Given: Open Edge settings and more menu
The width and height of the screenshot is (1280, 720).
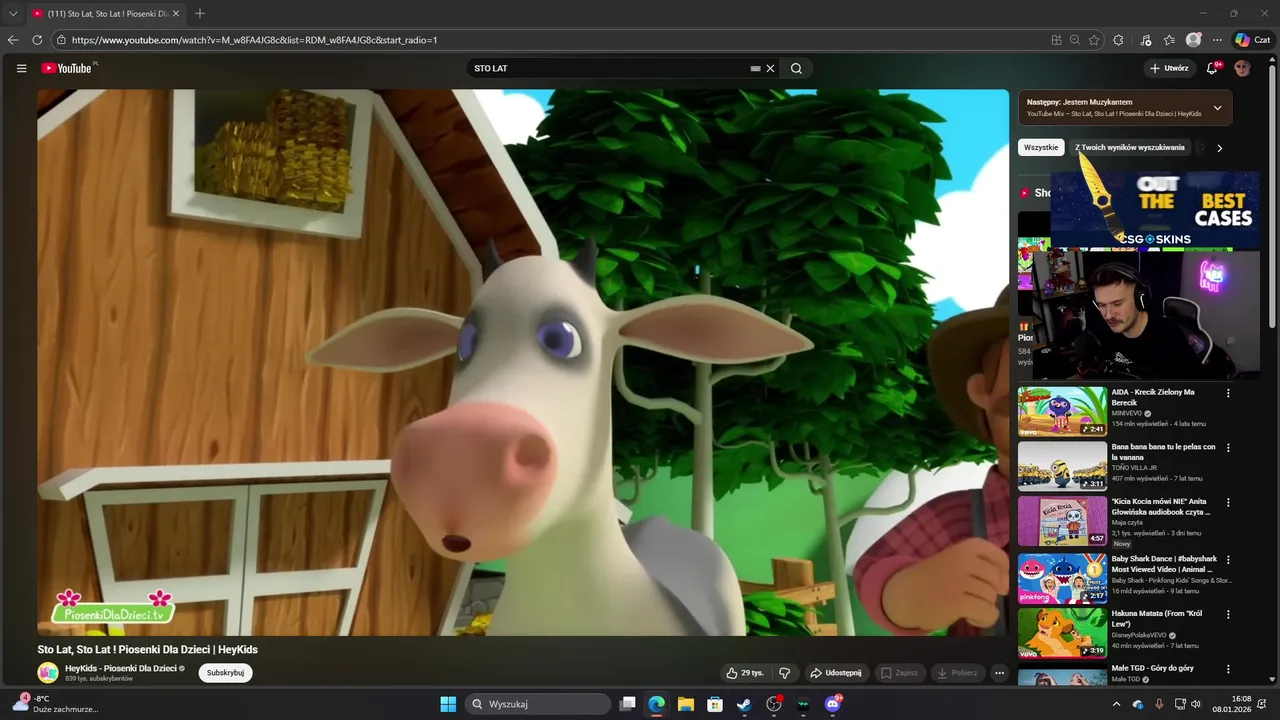Looking at the screenshot, I should [x=1217, y=40].
